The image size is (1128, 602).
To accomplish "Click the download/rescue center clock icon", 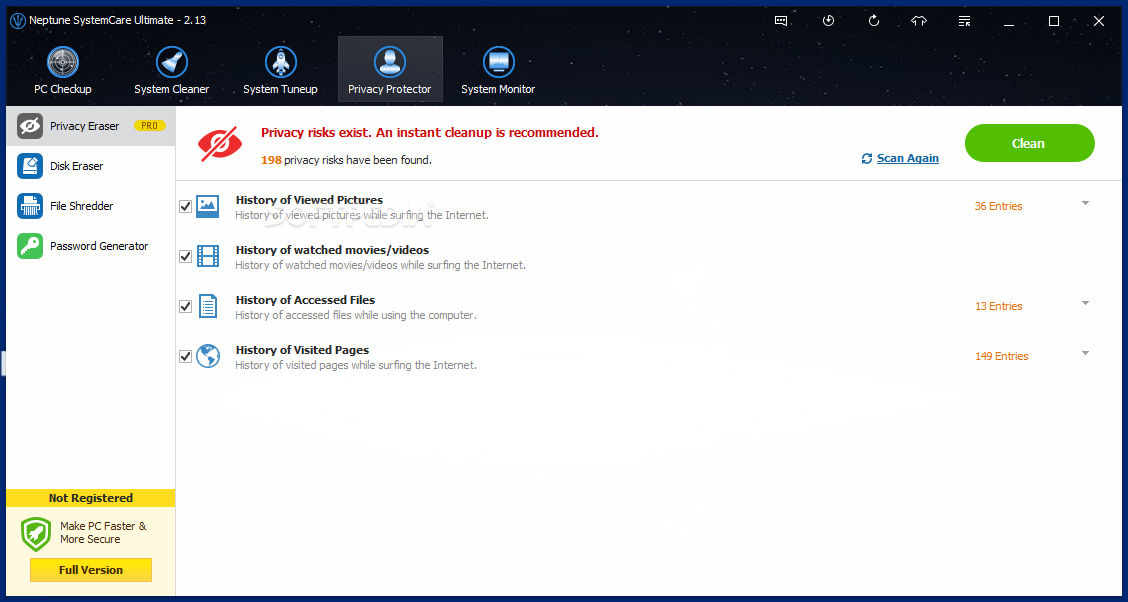I will pos(828,21).
